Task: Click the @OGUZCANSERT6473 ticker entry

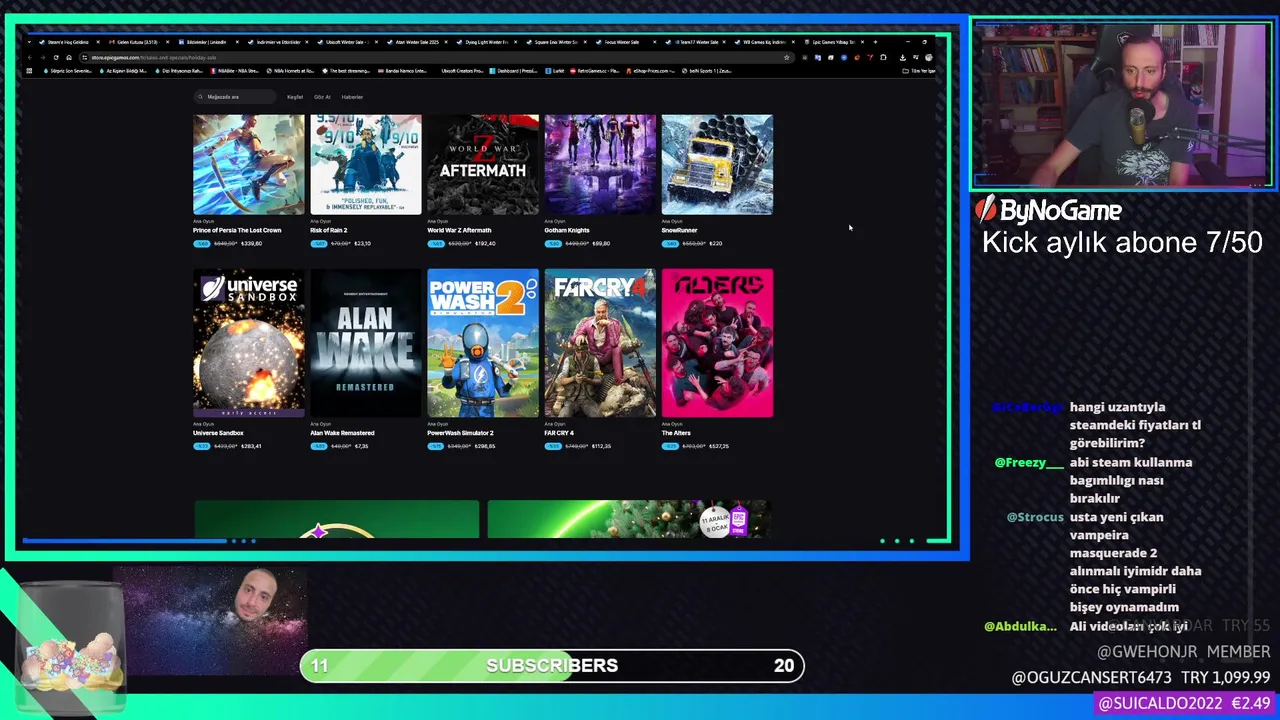Action: click(x=1141, y=678)
